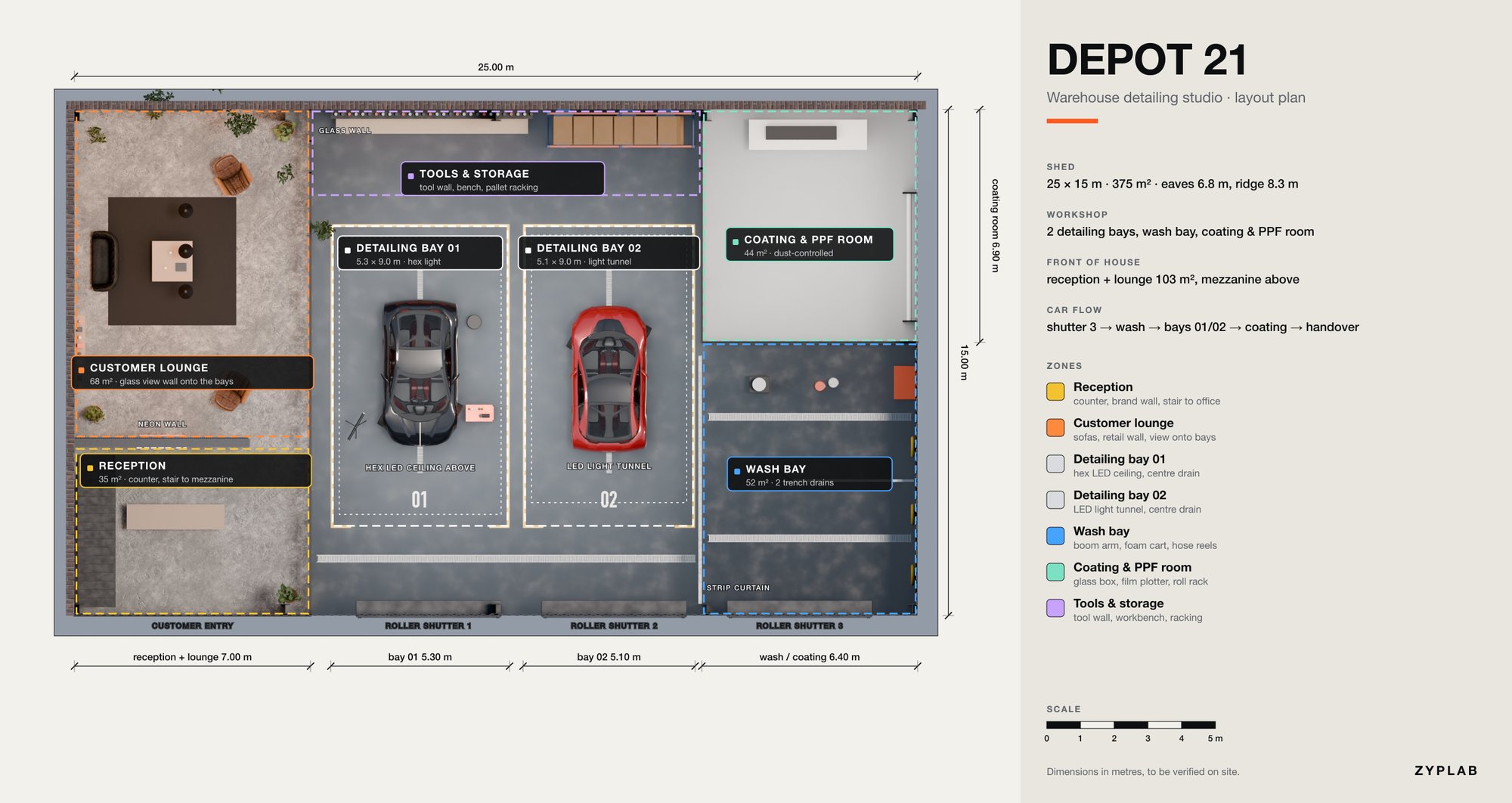Viewport: 1512px width, 803px height.
Task: Click the grey sports car in bay 01
Action: pyautogui.click(x=420, y=373)
